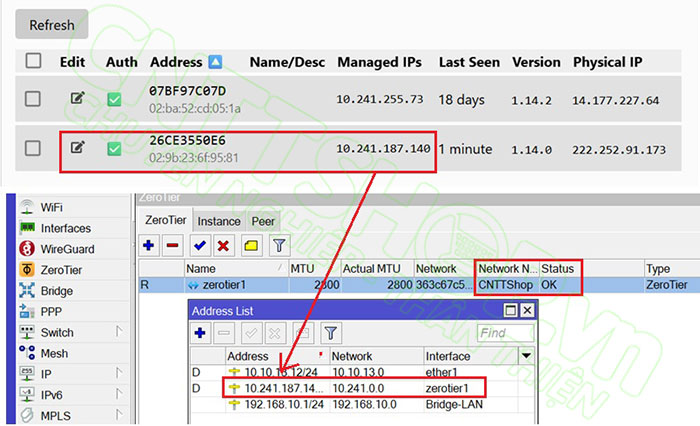Switch to the ZeroTier tab
The width and height of the screenshot is (700, 426).
165,220
